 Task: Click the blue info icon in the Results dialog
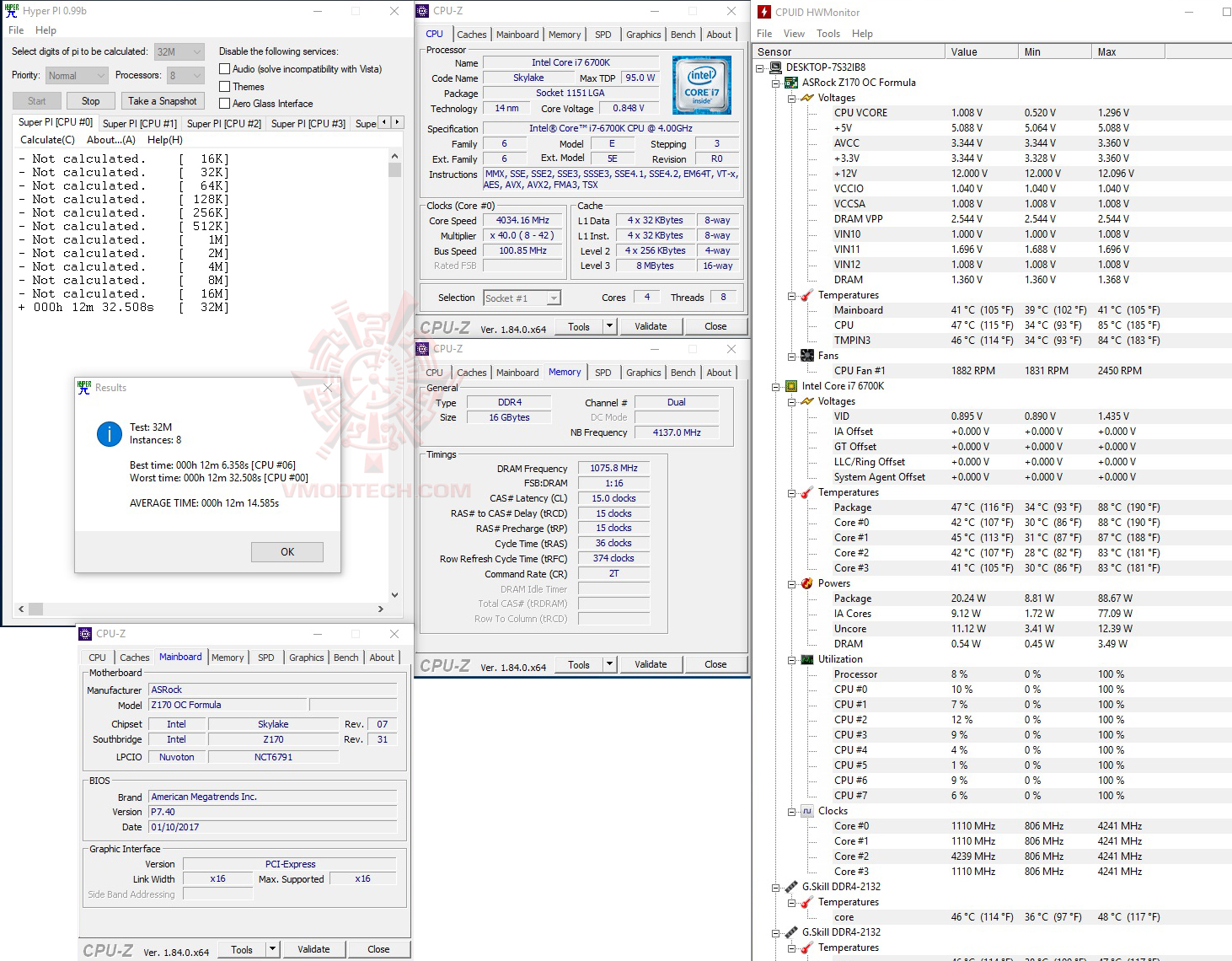tap(110, 433)
